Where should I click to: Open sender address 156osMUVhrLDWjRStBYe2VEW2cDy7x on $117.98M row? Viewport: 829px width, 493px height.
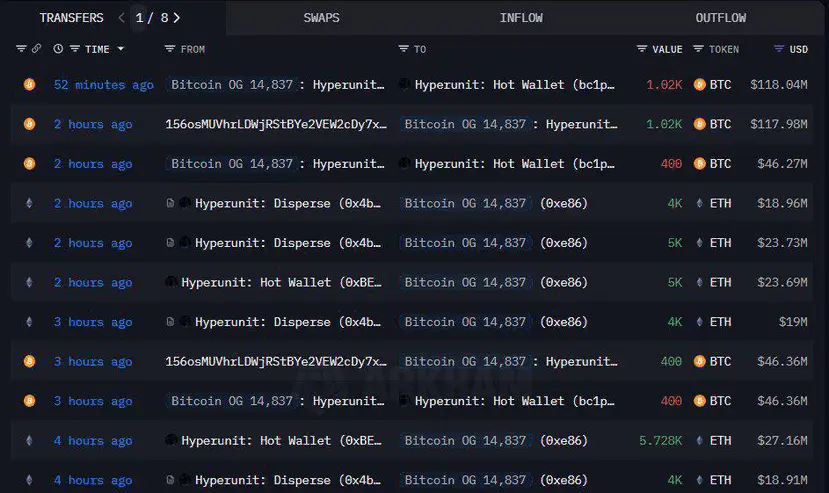pyautogui.click(x=276, y=124)
